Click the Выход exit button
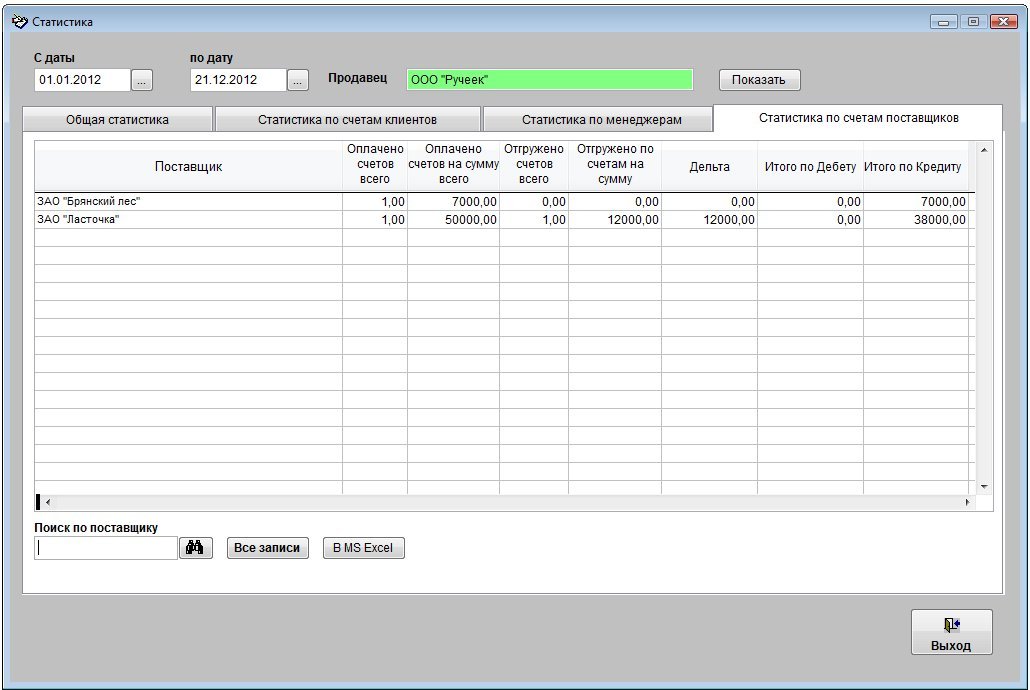Image resolution: width=1030 pixels, height=690 pixels. [951, 633]
